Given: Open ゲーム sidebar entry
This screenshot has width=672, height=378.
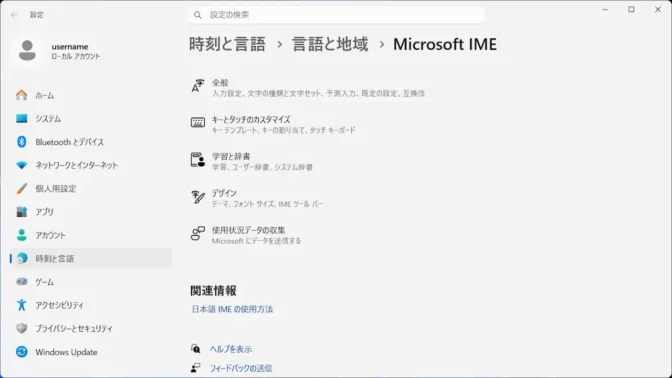Looking at the screenshot, I should click(91, 282).
